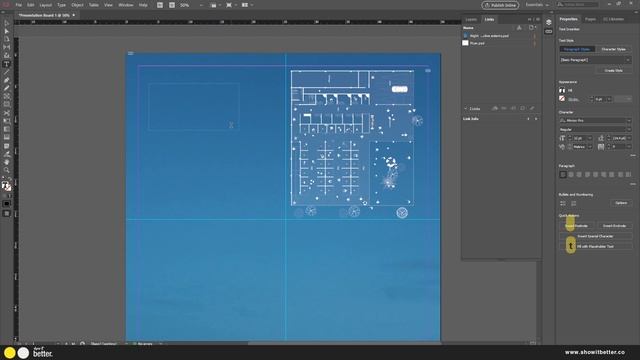Toggle Preview screen mode in Tools panel

click(x=7, y=213)
